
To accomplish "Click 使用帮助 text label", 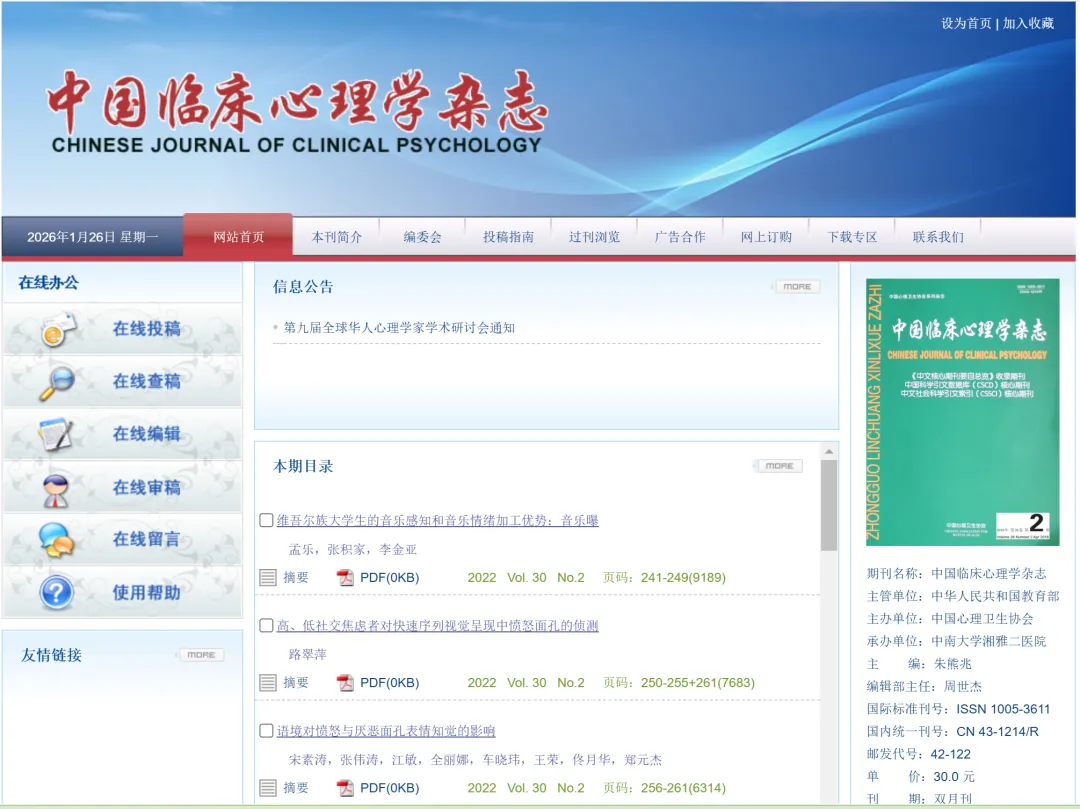I will [x=147, y=593].
